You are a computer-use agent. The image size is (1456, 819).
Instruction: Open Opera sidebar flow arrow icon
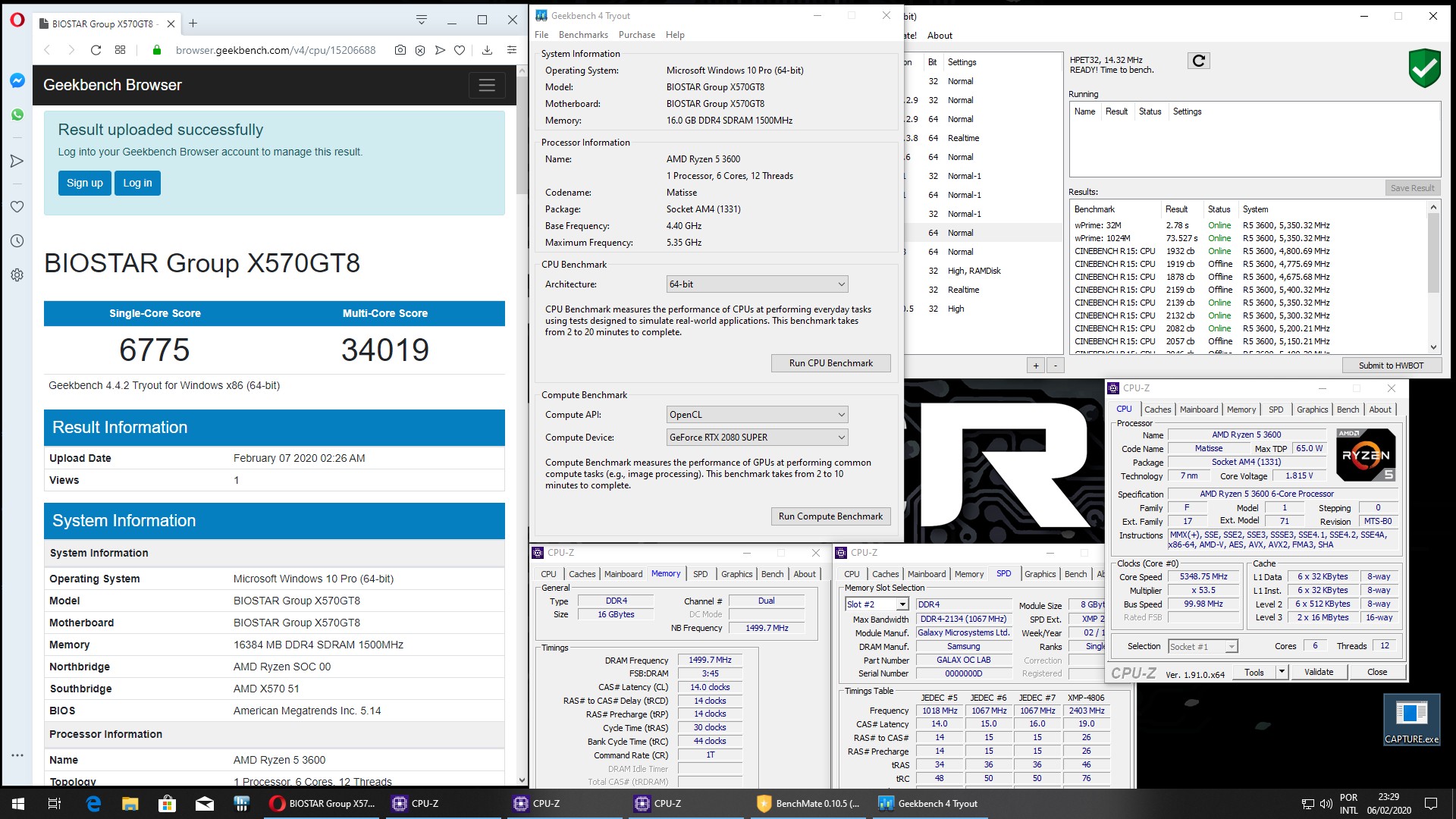pos(17,161)
